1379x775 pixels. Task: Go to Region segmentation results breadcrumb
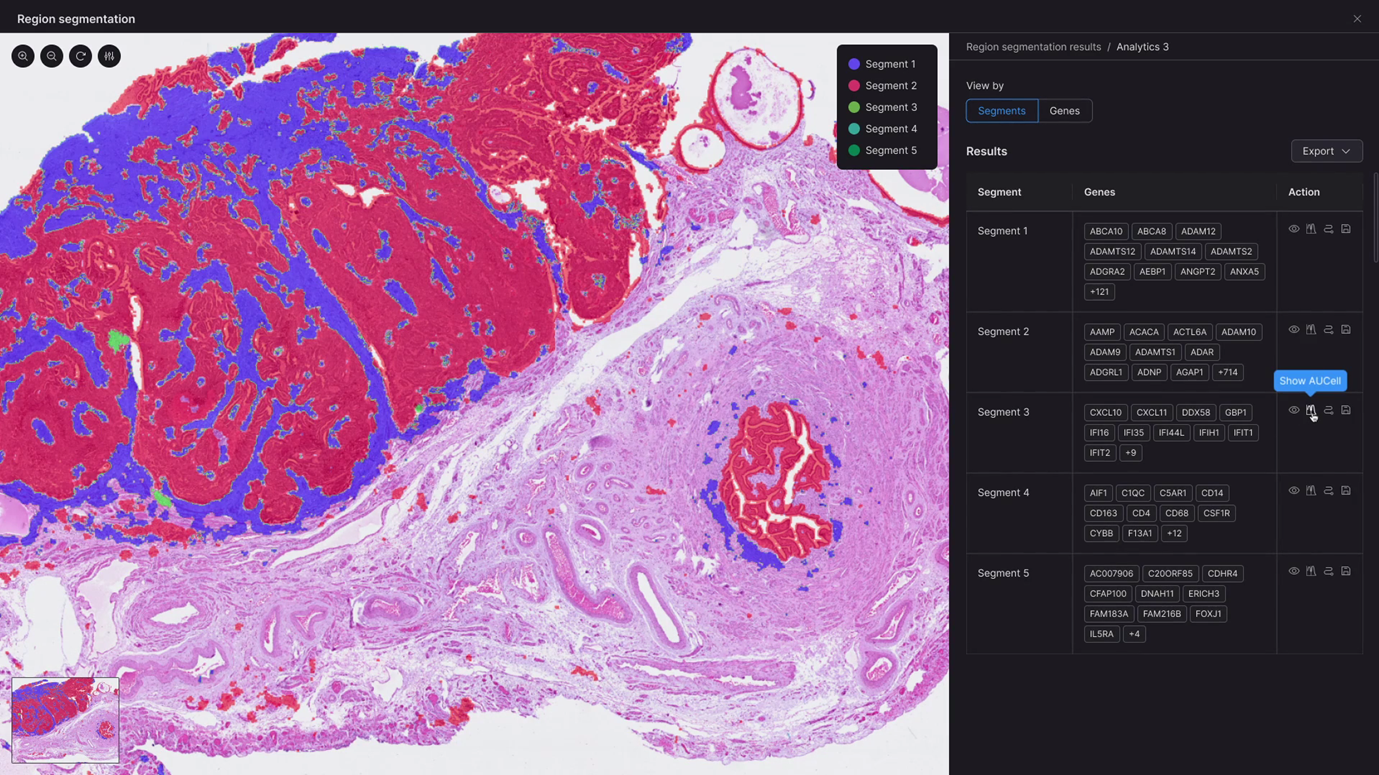tap(1033, 47)
